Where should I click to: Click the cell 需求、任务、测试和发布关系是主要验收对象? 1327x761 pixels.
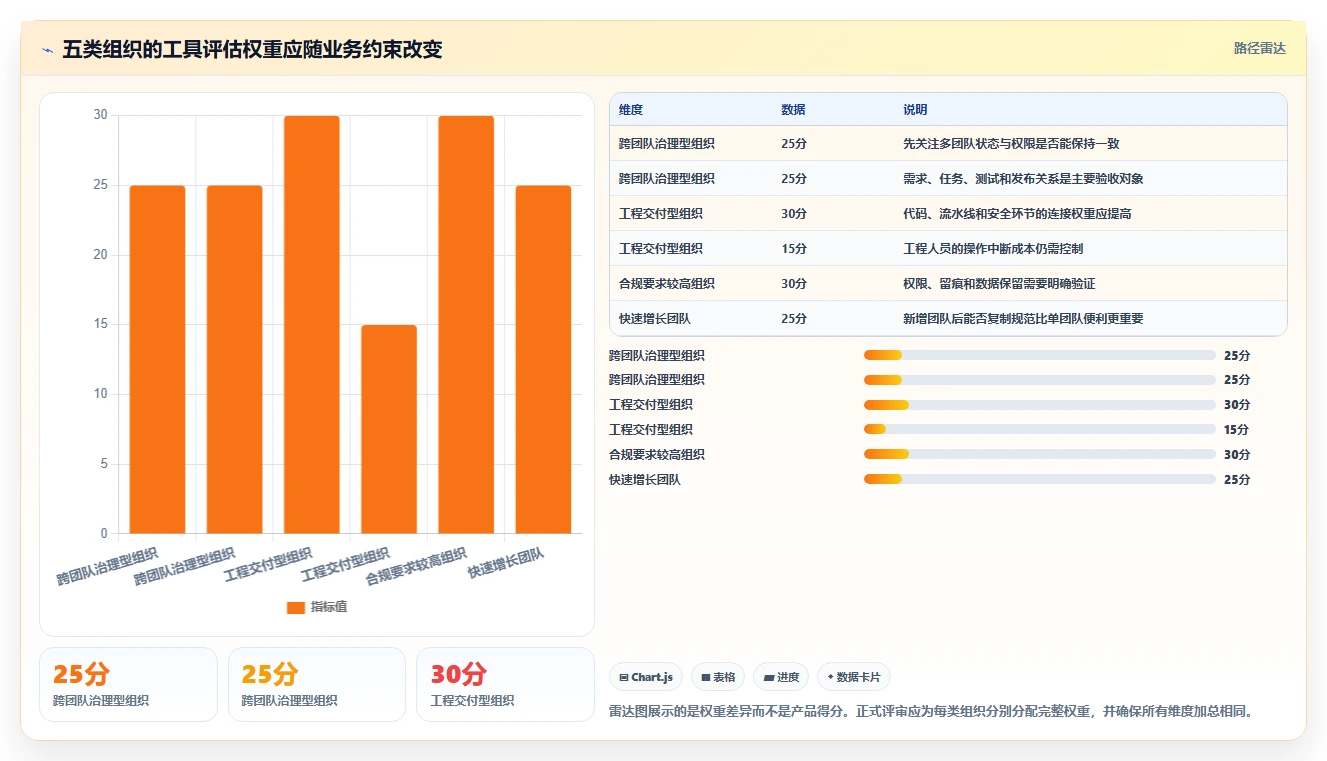[x=1023, y=179]
